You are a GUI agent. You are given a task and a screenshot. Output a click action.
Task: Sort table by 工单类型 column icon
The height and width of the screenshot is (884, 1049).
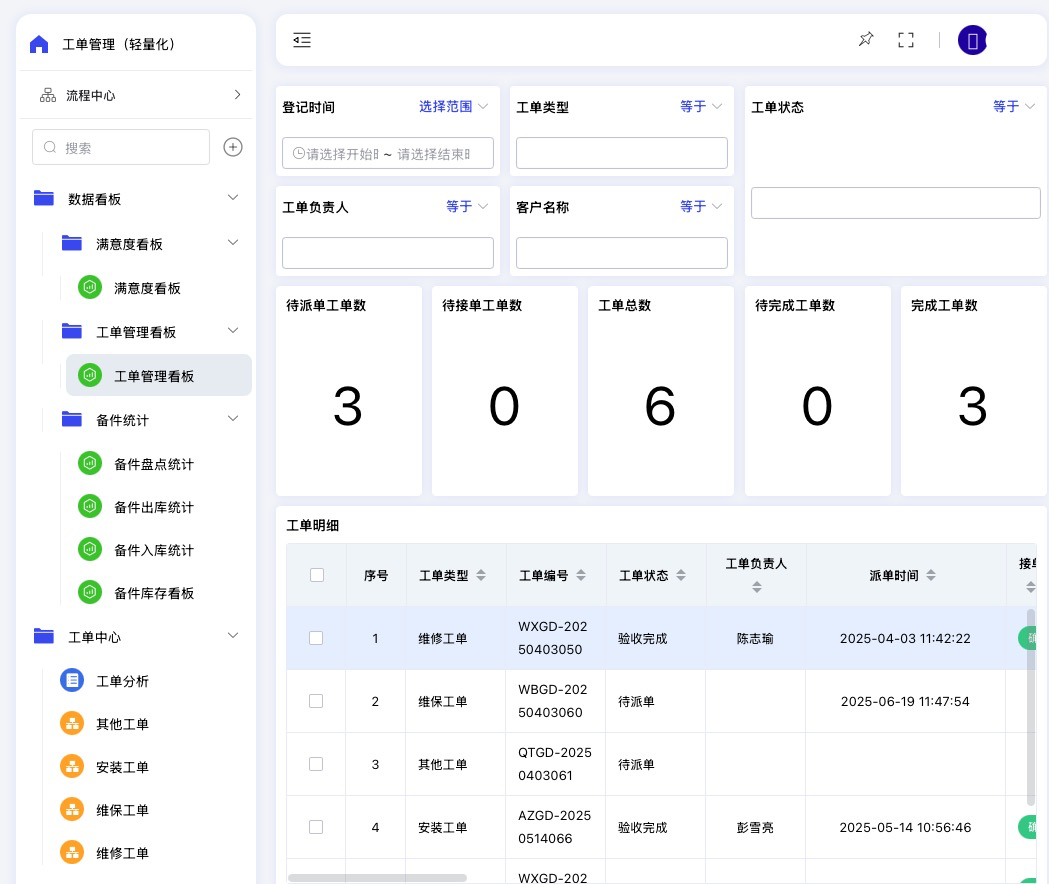point(481,575)
